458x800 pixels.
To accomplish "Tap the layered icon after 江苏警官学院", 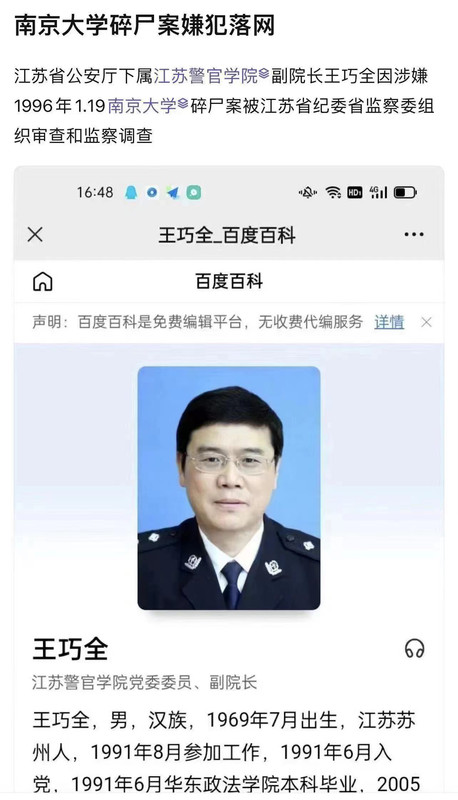I will (x=264, y=75).
